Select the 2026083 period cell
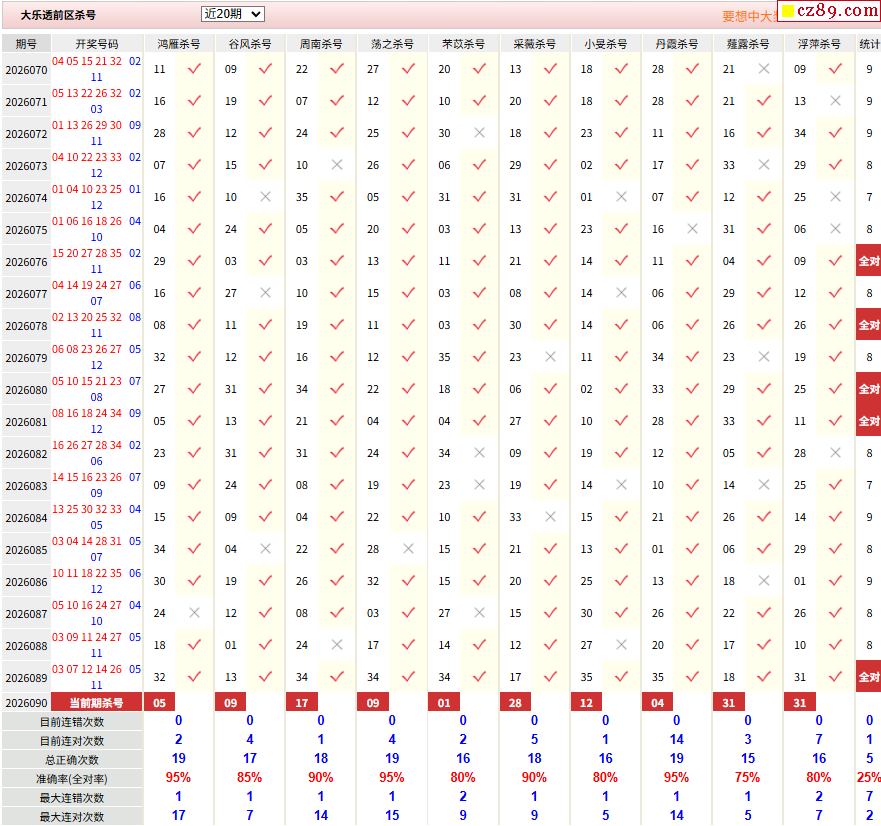This screenshot has width=881, height=826. click(x=26, y=486)
